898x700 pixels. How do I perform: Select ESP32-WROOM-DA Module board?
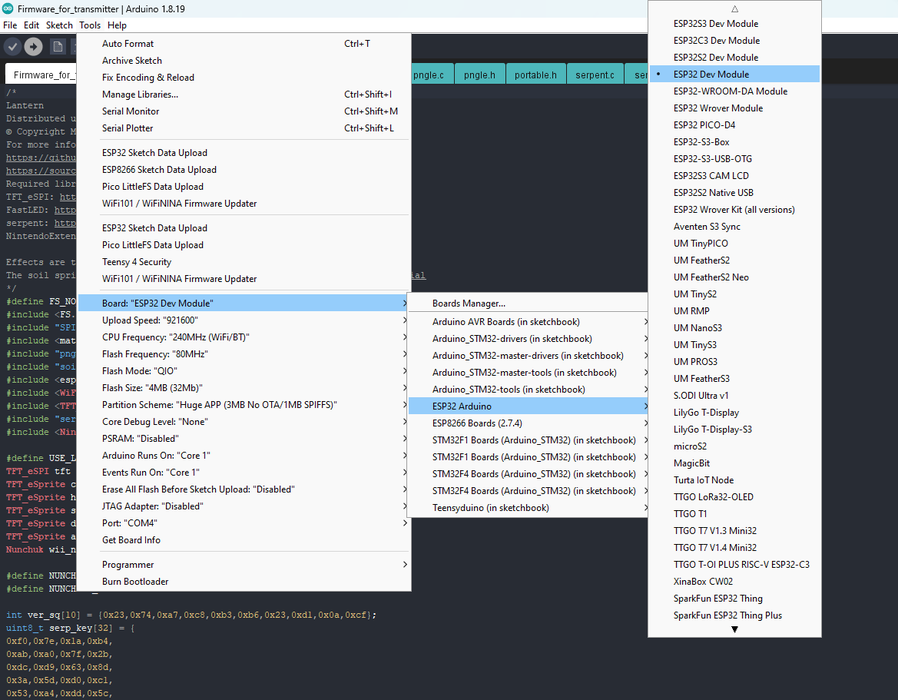tap(734, 91)
